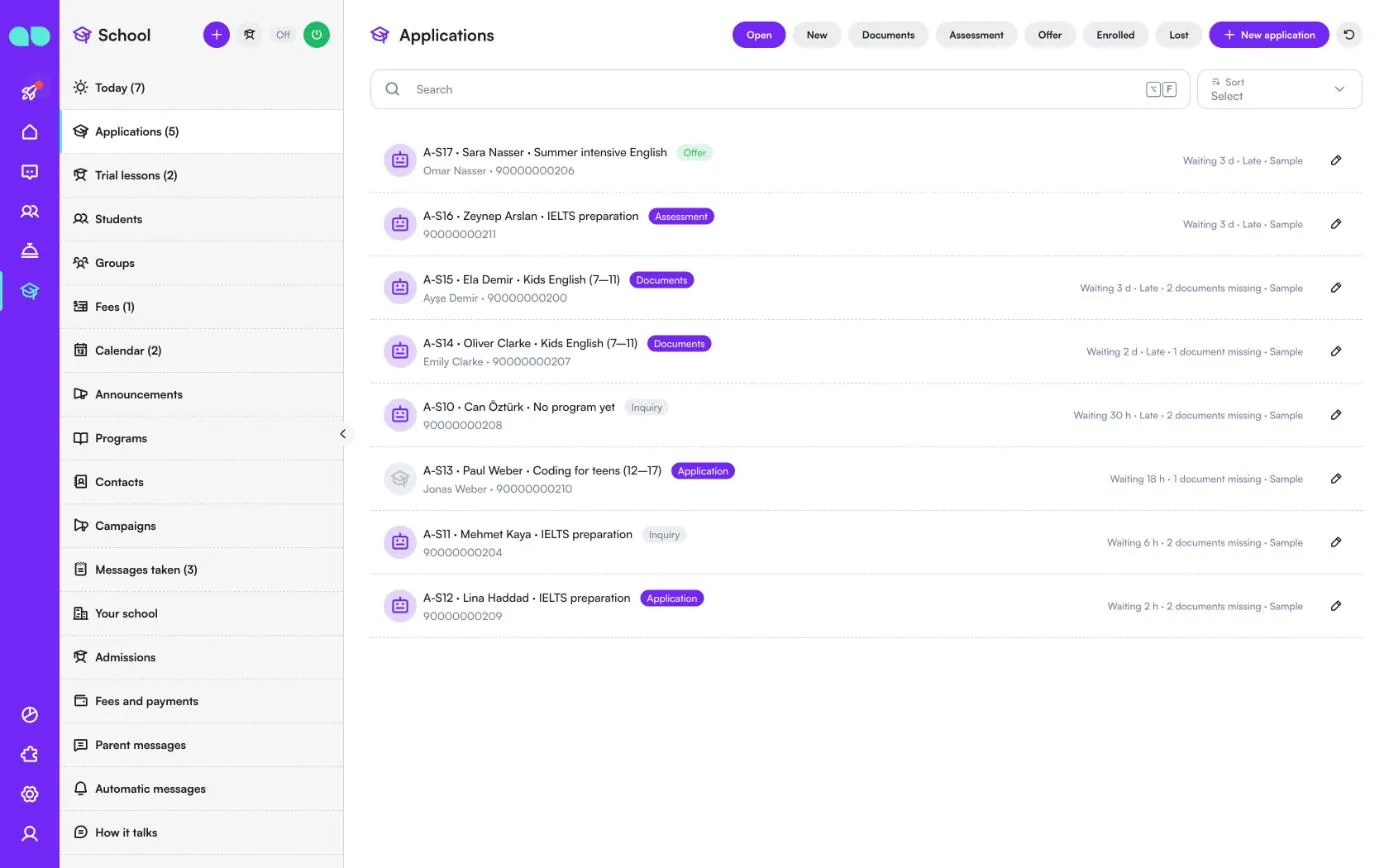Go to the home icon in left rail
The height and width of the screenshot is (868, 1389).
(x=30, y=132)
